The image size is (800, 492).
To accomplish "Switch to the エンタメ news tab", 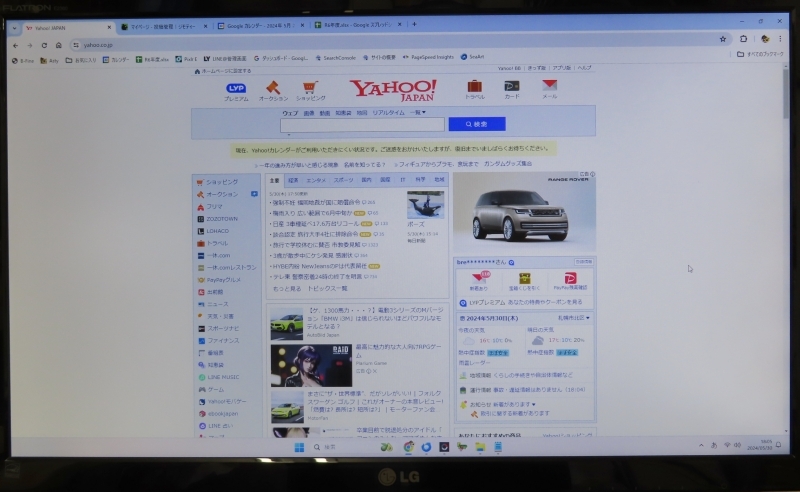I will [x=316, y=180].
